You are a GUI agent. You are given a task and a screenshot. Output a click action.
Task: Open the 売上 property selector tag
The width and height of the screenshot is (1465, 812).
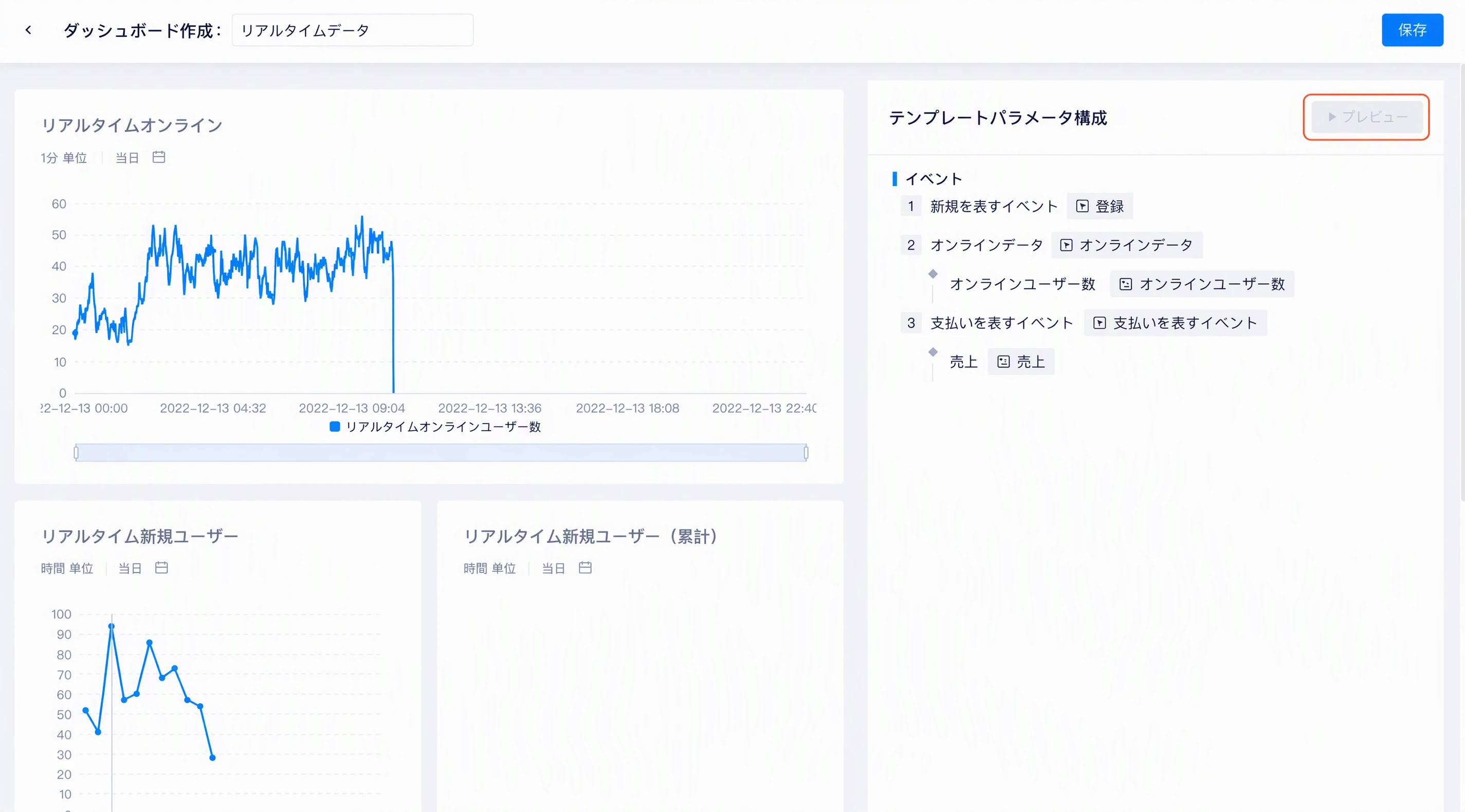(x=1021, y=362)
